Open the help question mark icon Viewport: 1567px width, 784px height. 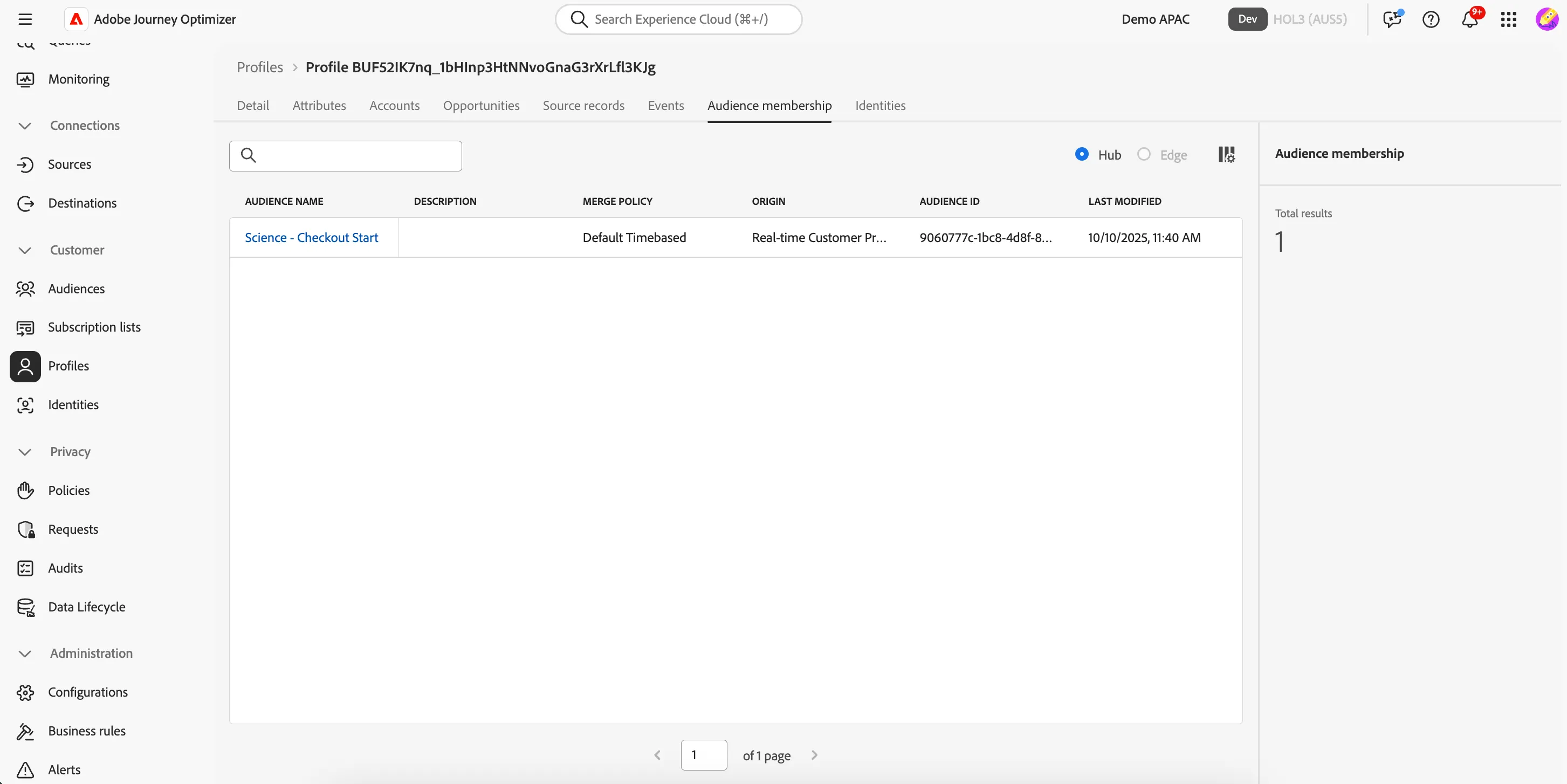[x=1431, y=19]
